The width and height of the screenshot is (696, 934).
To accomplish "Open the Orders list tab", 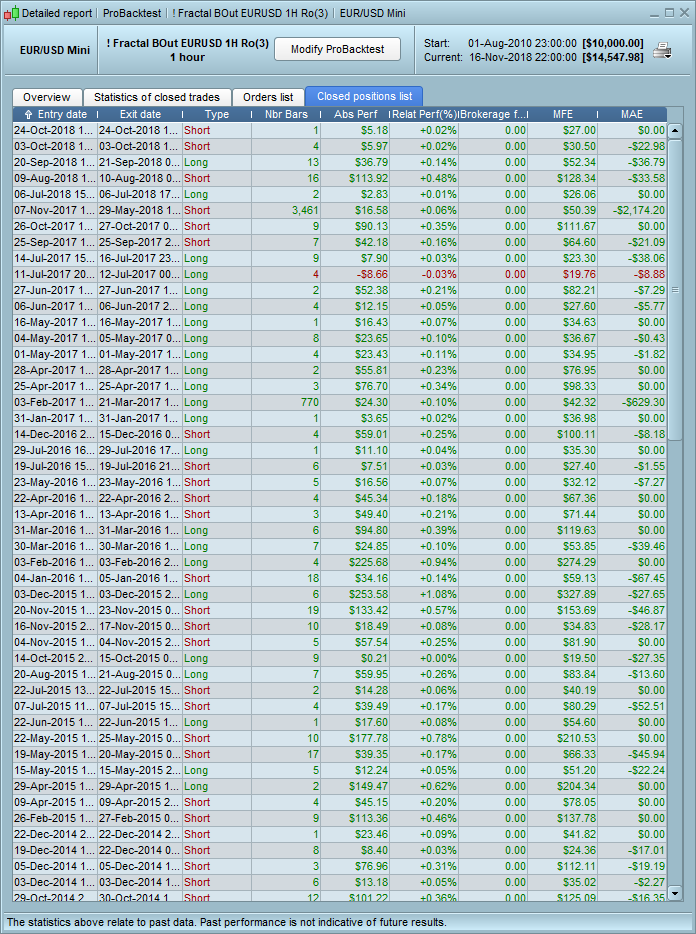I will pos(268,97).
